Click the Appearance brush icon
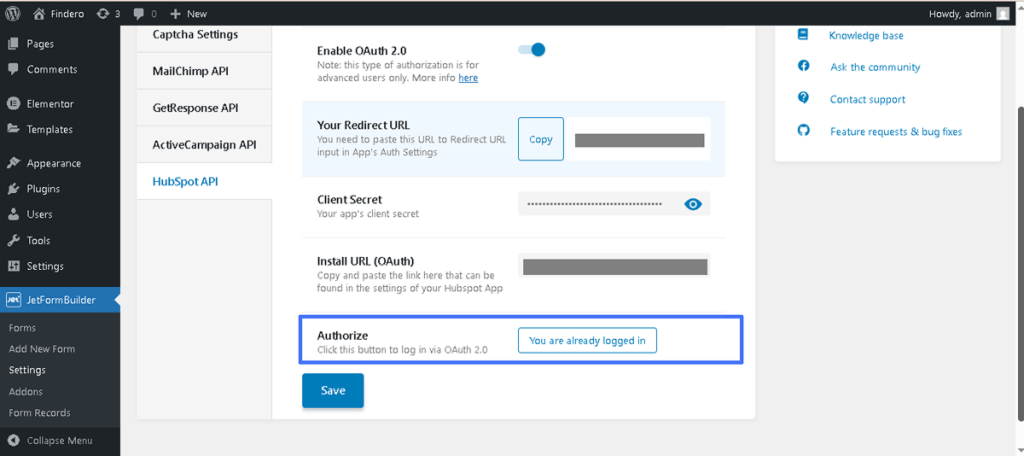 point(13,163)
